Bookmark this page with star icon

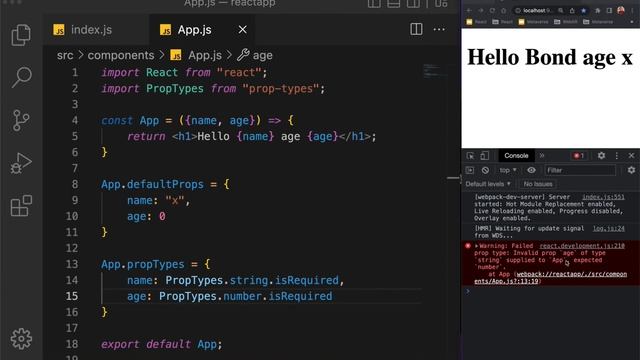[x=584, y=11]
